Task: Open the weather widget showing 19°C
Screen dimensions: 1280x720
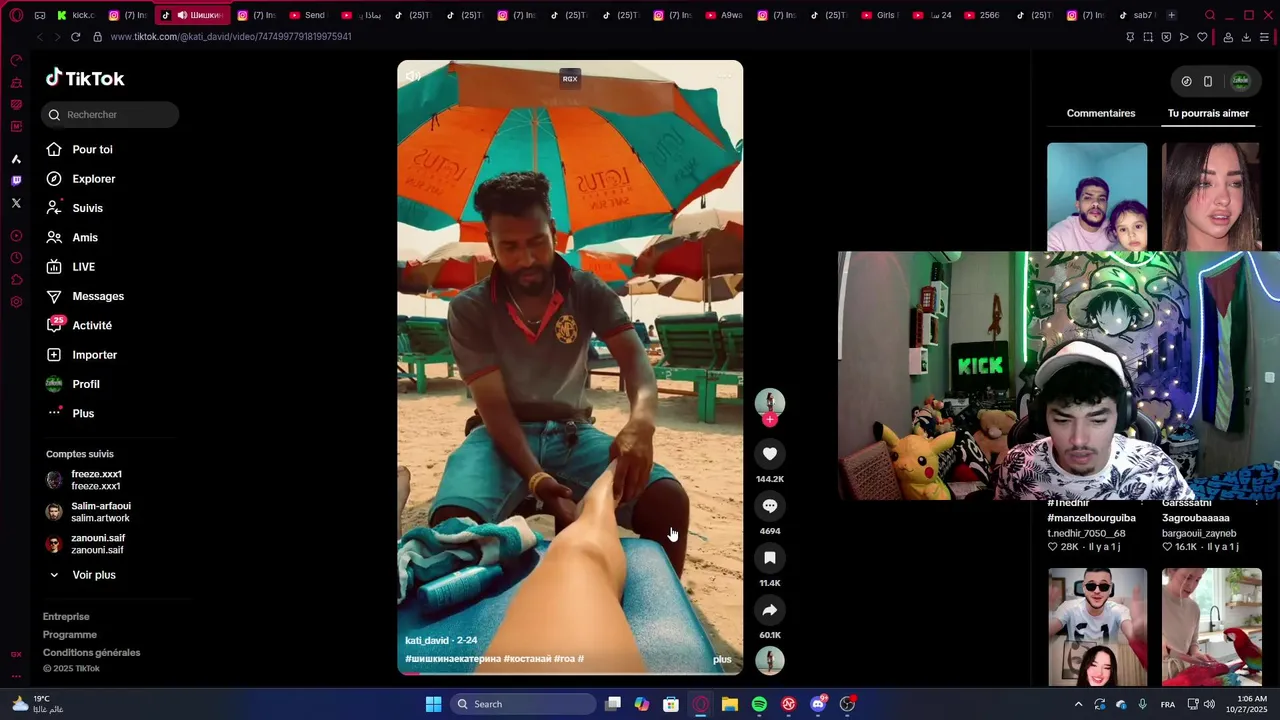Action: click(x=38, y=704)
